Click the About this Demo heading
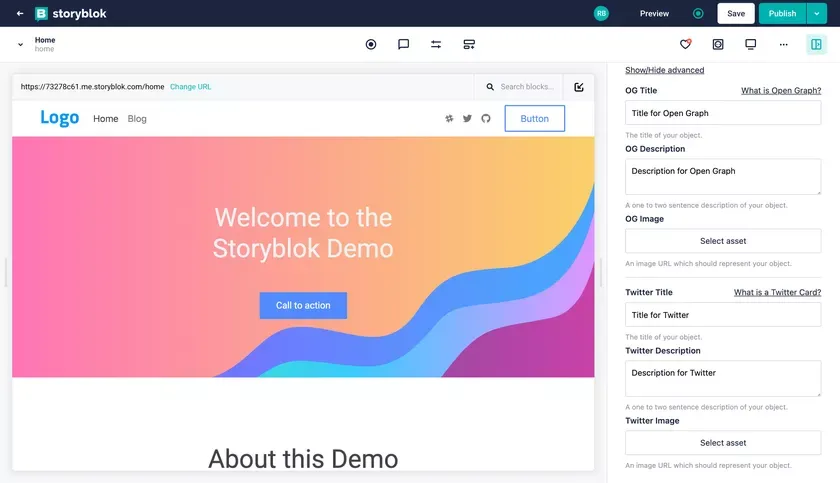 303,459
